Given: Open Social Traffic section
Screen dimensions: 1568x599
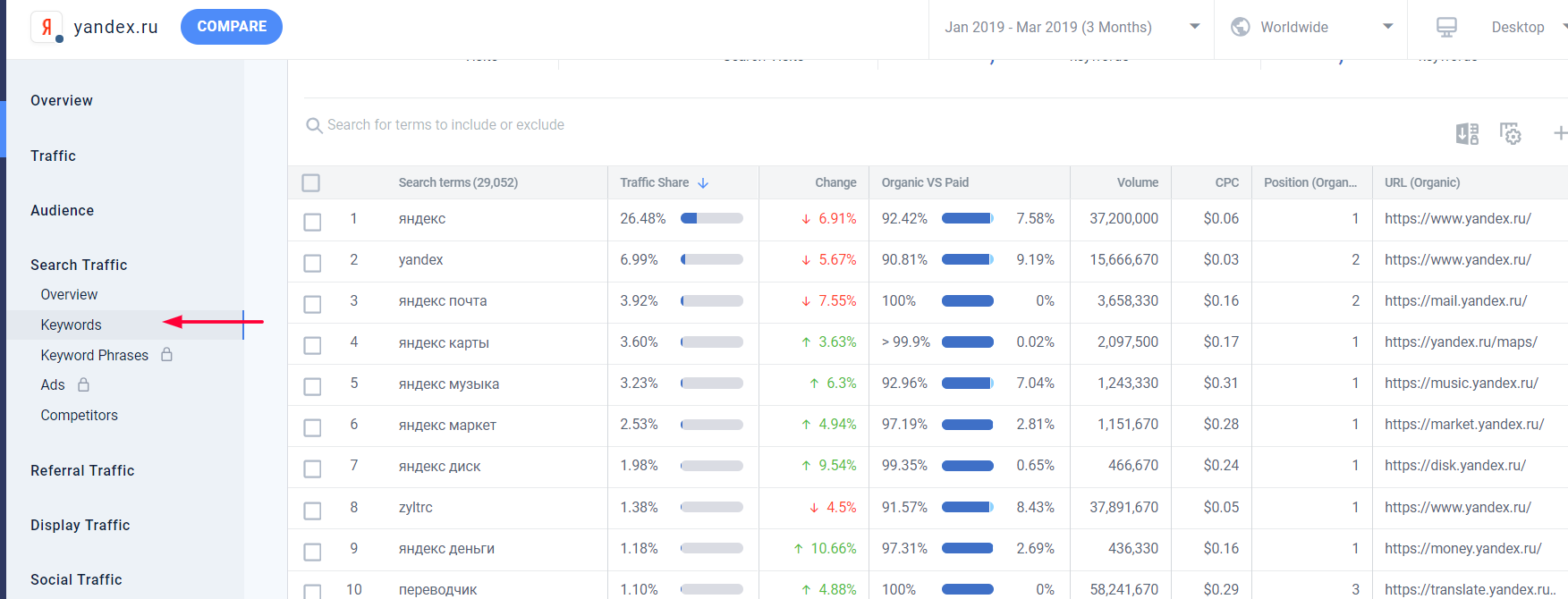Looking at the screenshot, I should pos(76,579).
